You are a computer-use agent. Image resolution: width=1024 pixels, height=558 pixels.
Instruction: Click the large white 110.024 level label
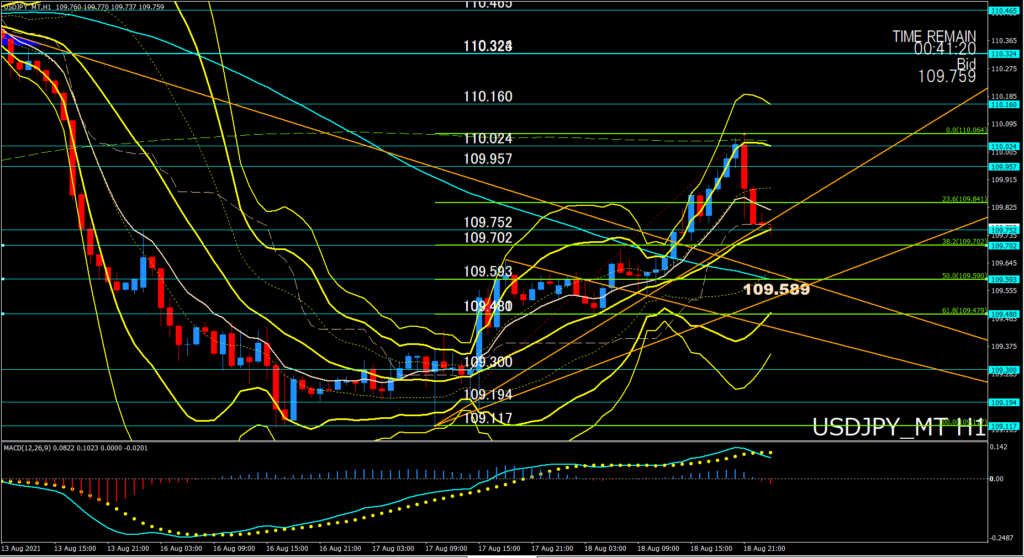click(488, 139)
